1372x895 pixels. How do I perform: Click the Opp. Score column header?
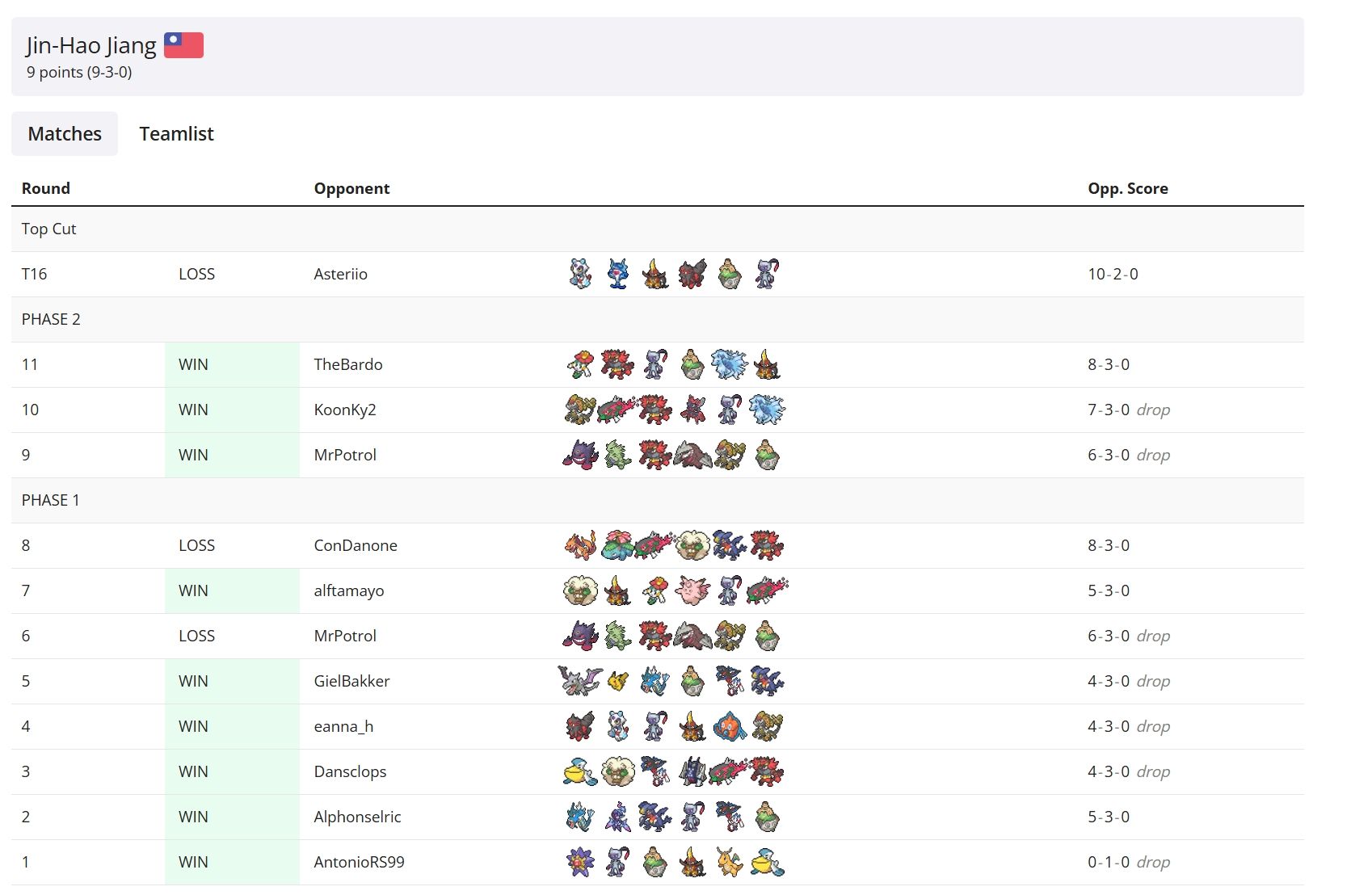[1128, 188]
